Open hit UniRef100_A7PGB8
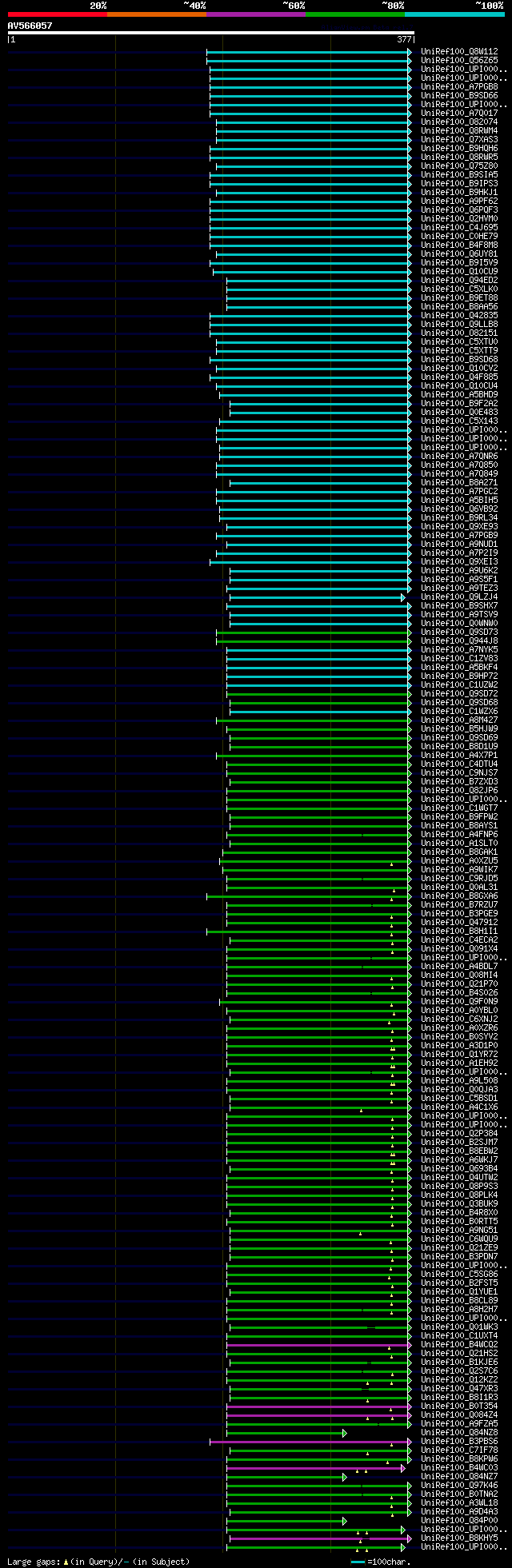Image resolution: width=512 pixels, height=1568 pixels. (459, 87)
